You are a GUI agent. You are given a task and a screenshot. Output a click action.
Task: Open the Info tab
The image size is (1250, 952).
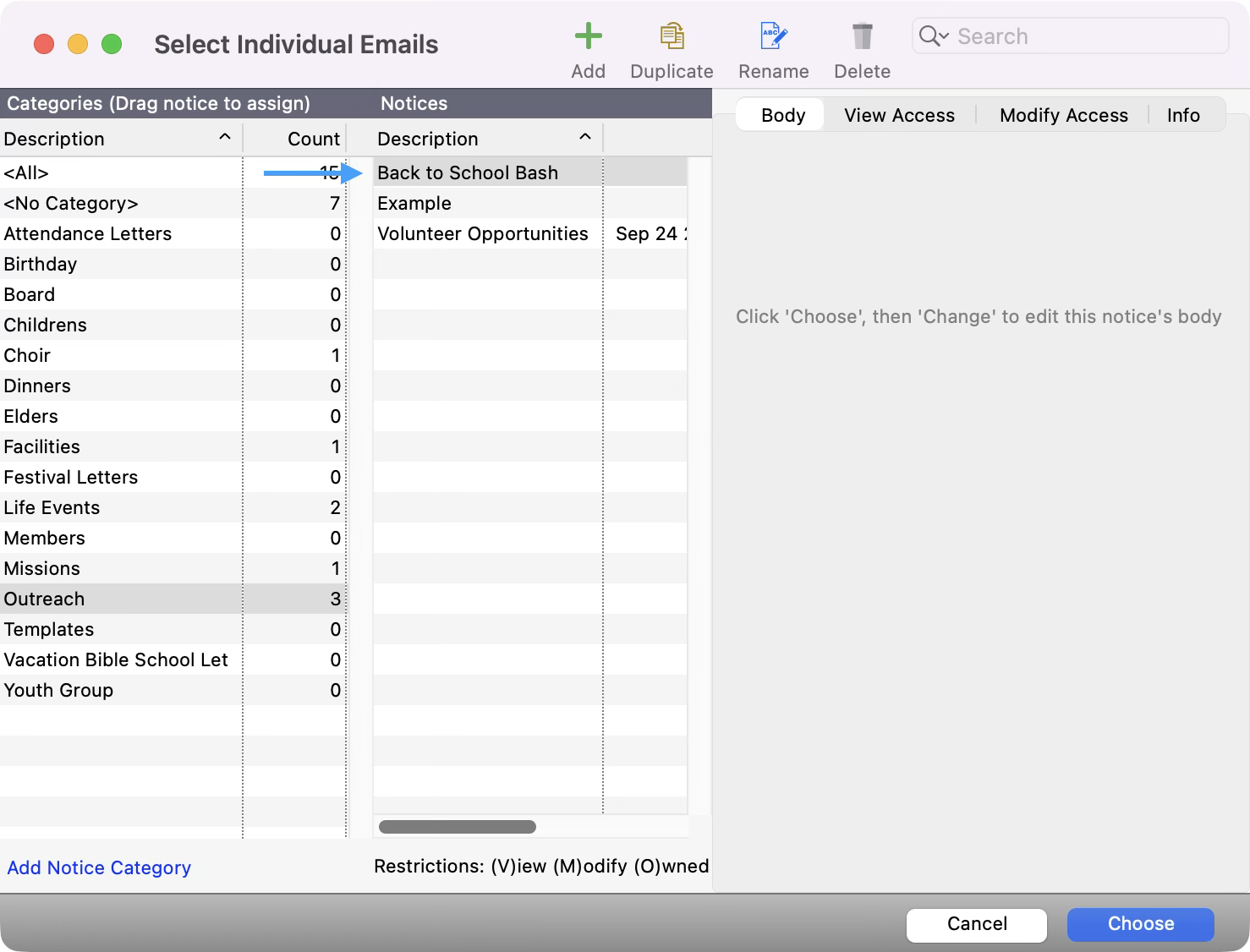coord(1183,115)
